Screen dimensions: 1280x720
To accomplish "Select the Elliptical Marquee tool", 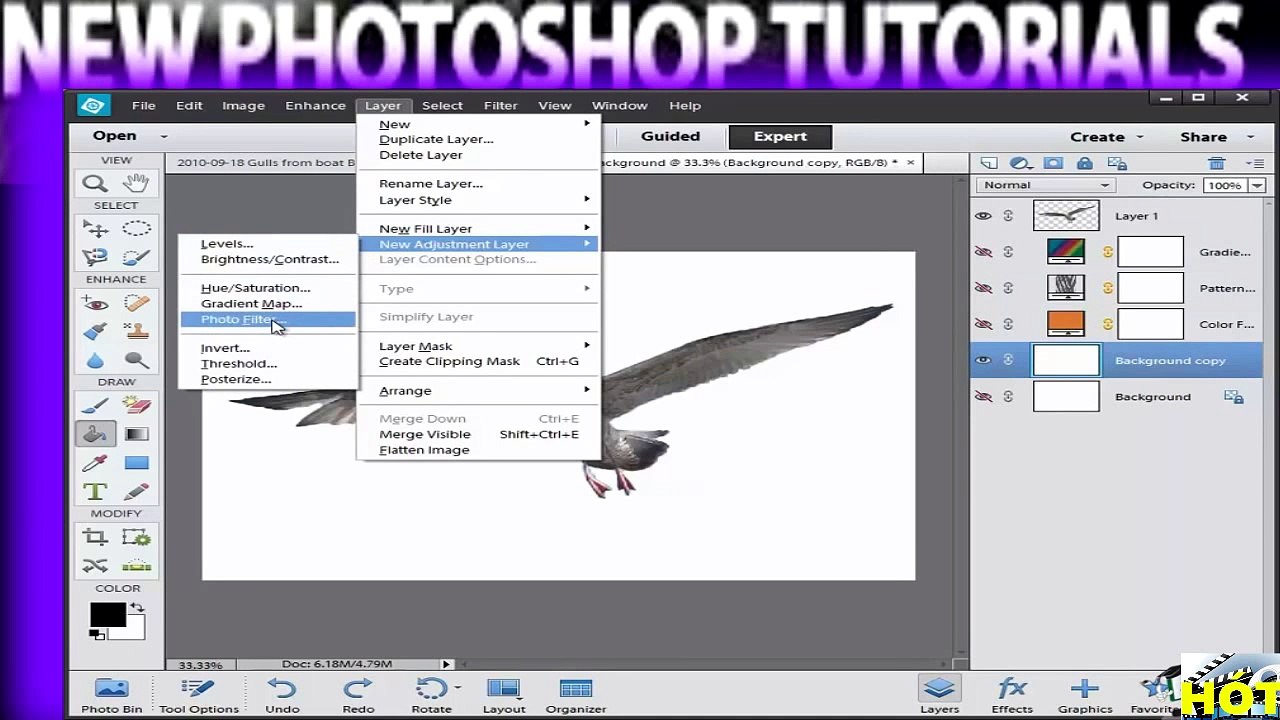I will 137,229.
